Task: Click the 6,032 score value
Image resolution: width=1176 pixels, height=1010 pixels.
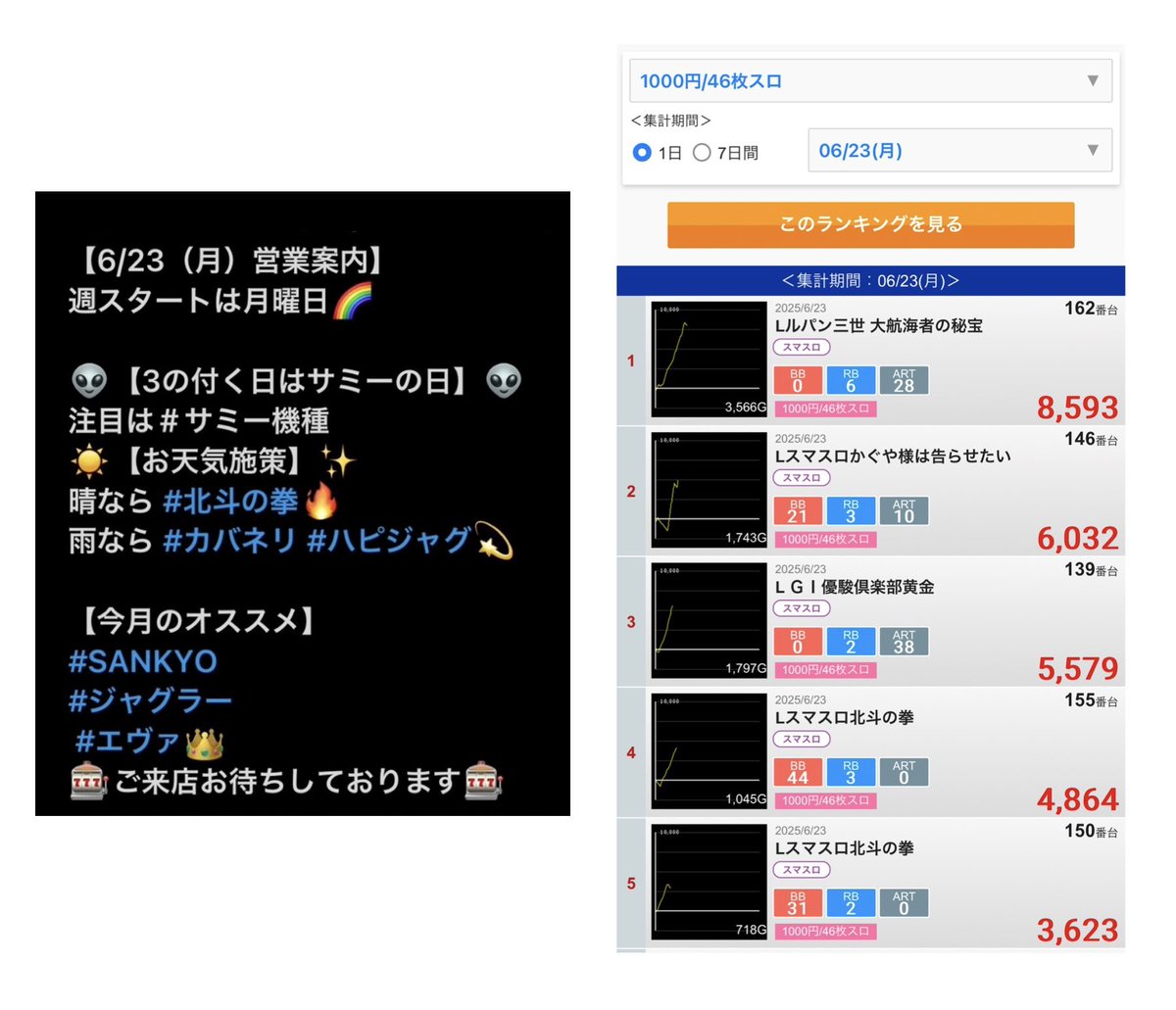Action: pos(1078,538)
